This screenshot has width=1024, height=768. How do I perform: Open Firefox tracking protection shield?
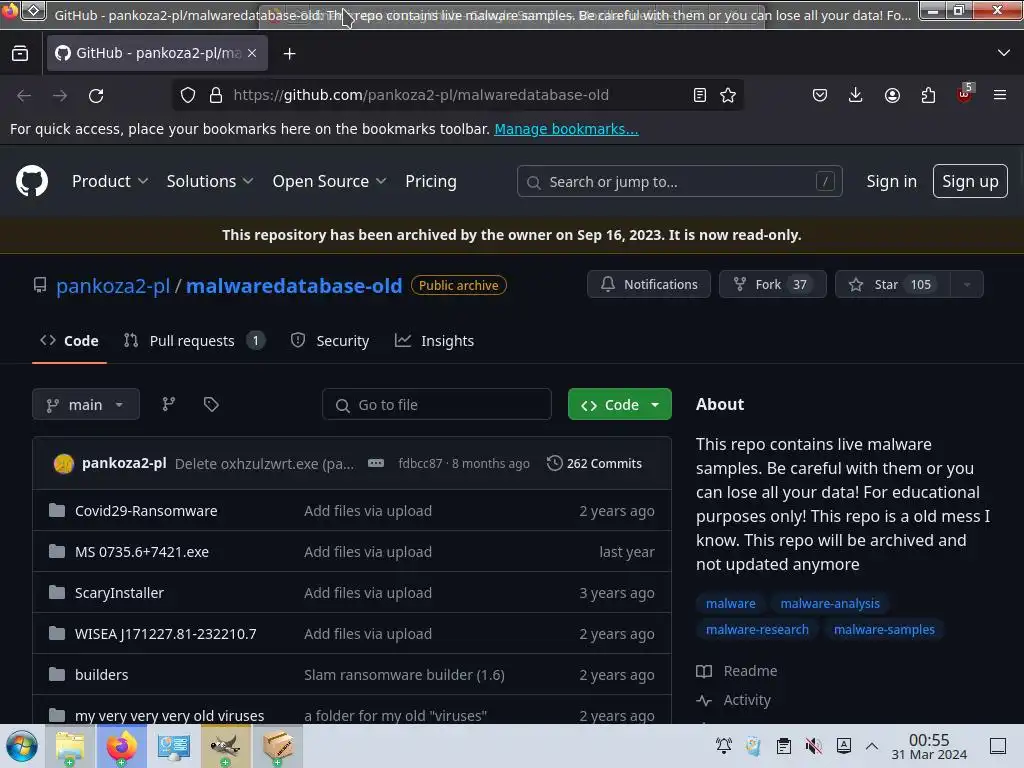(x=188, y=95)
